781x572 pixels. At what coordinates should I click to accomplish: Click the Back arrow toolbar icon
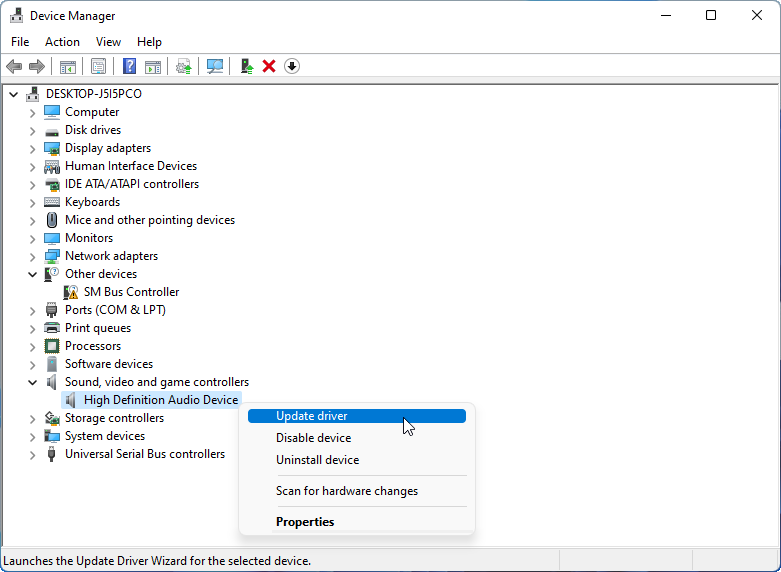click(x=14, y=66)
